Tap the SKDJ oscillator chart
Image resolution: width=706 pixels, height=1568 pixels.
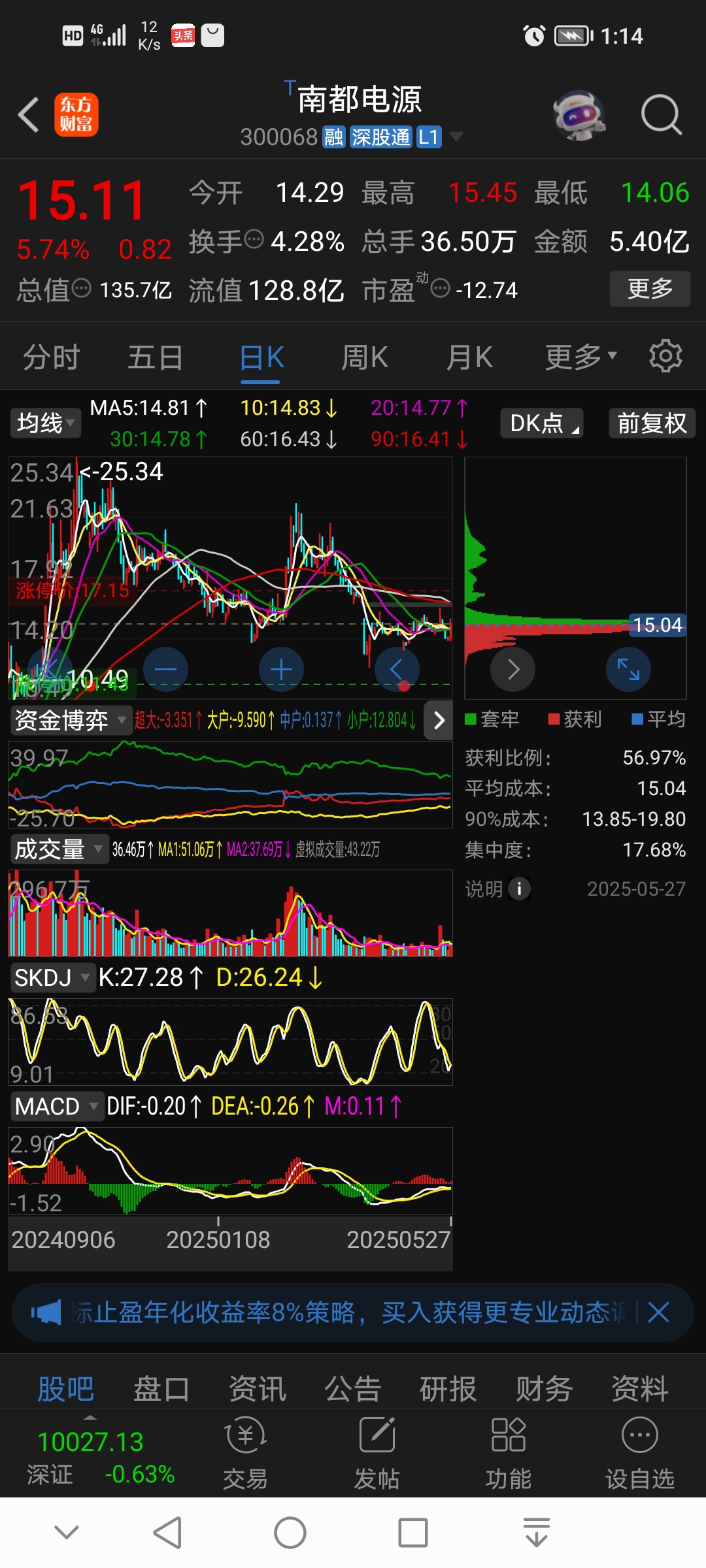pyautogui.click(x=230, y=1042)
